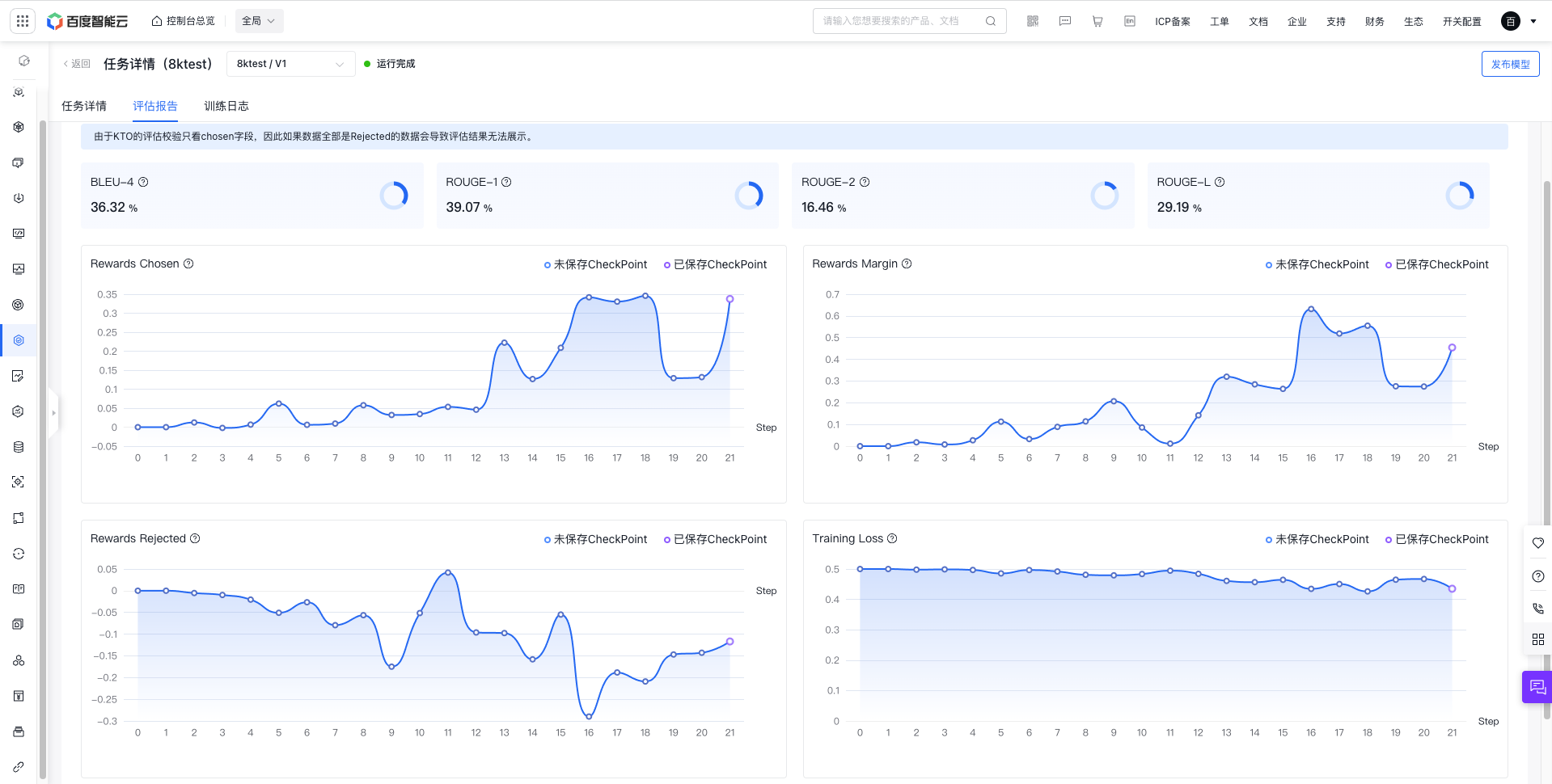Screen dimensions: 1552x784
Task: Click the download circle sidebar icon
Action: tap(19, 198)
